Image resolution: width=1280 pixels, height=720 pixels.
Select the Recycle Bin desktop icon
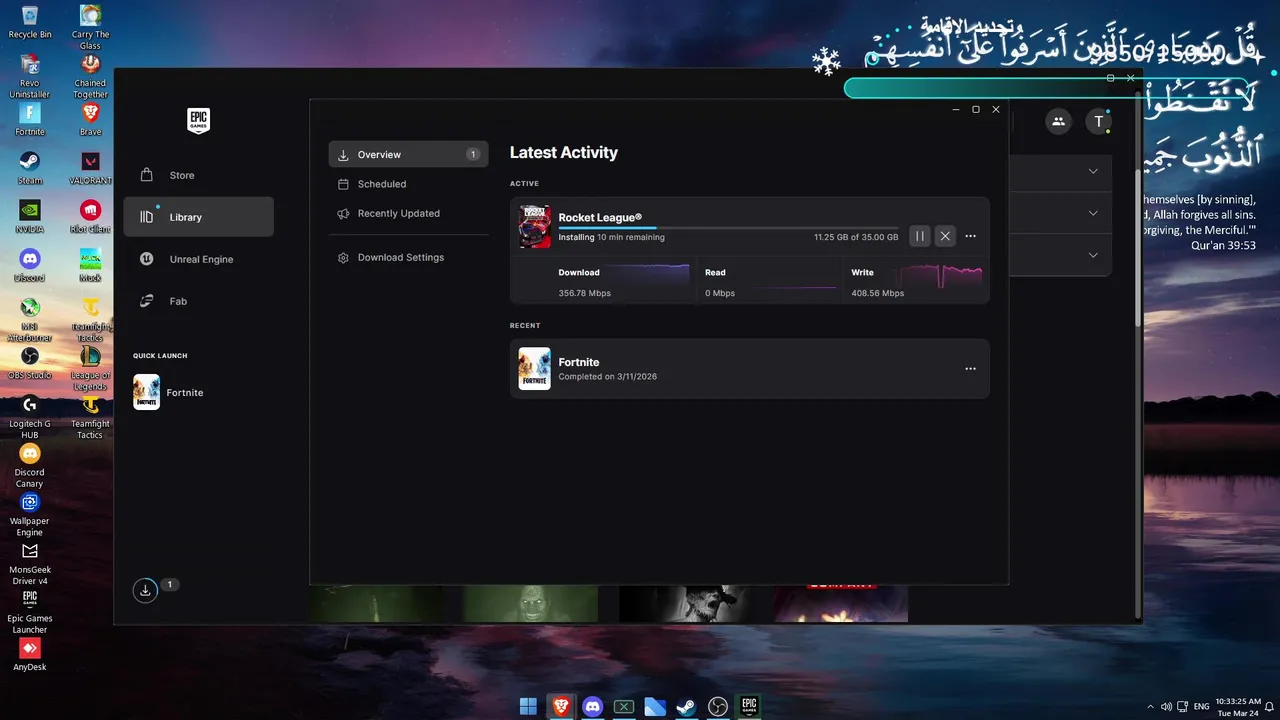pyautogui.click(x=30, y=22)
